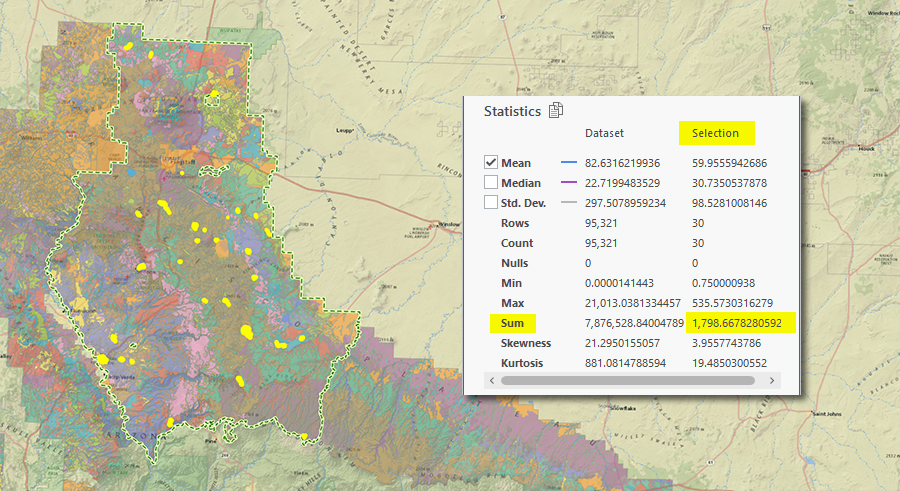Select Selection skewness value 3.9557743786
The width and height of the screenshot is (900, 491).
tap(726, 343)
